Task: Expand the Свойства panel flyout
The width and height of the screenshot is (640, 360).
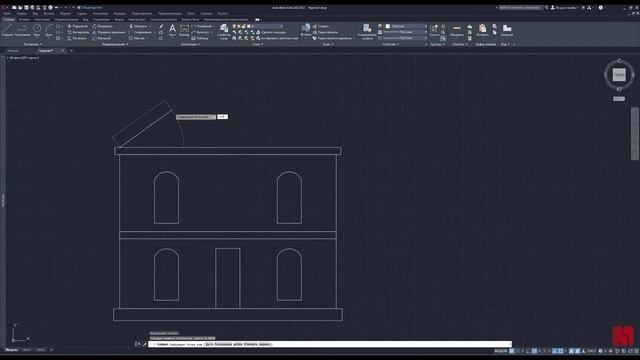Action: pyautogui.click(x=391, y=44)
